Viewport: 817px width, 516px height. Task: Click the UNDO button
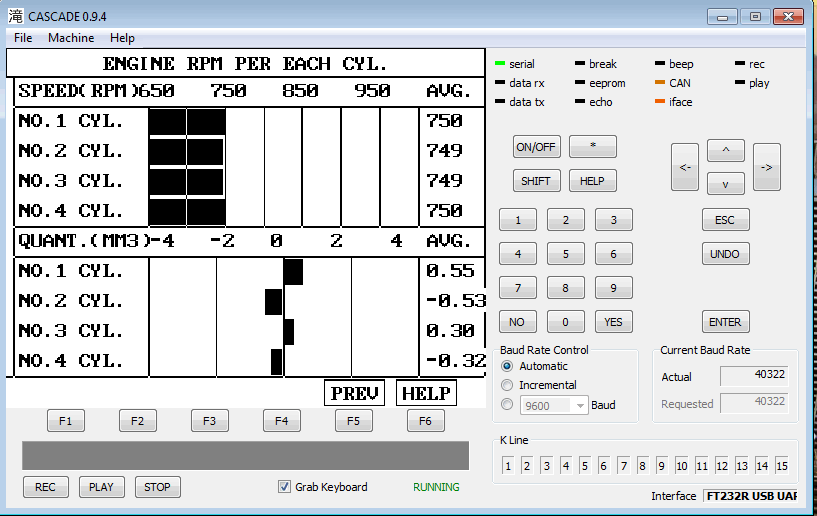725,254
